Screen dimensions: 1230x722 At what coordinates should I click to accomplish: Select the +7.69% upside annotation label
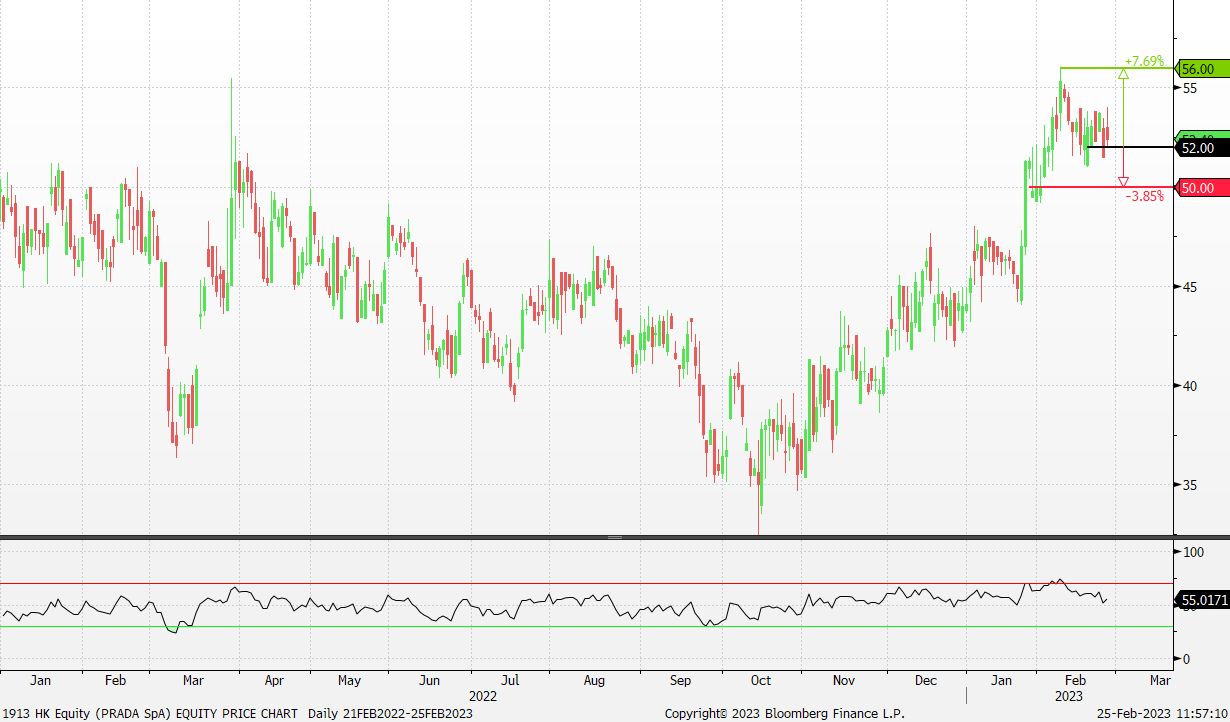pos(1144,60)
